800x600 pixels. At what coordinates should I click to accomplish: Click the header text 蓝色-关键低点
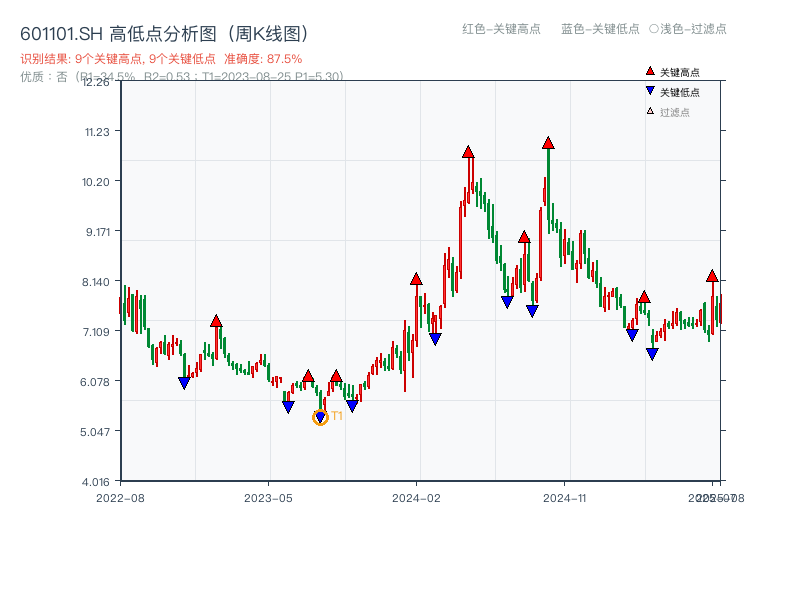point(600,29)
